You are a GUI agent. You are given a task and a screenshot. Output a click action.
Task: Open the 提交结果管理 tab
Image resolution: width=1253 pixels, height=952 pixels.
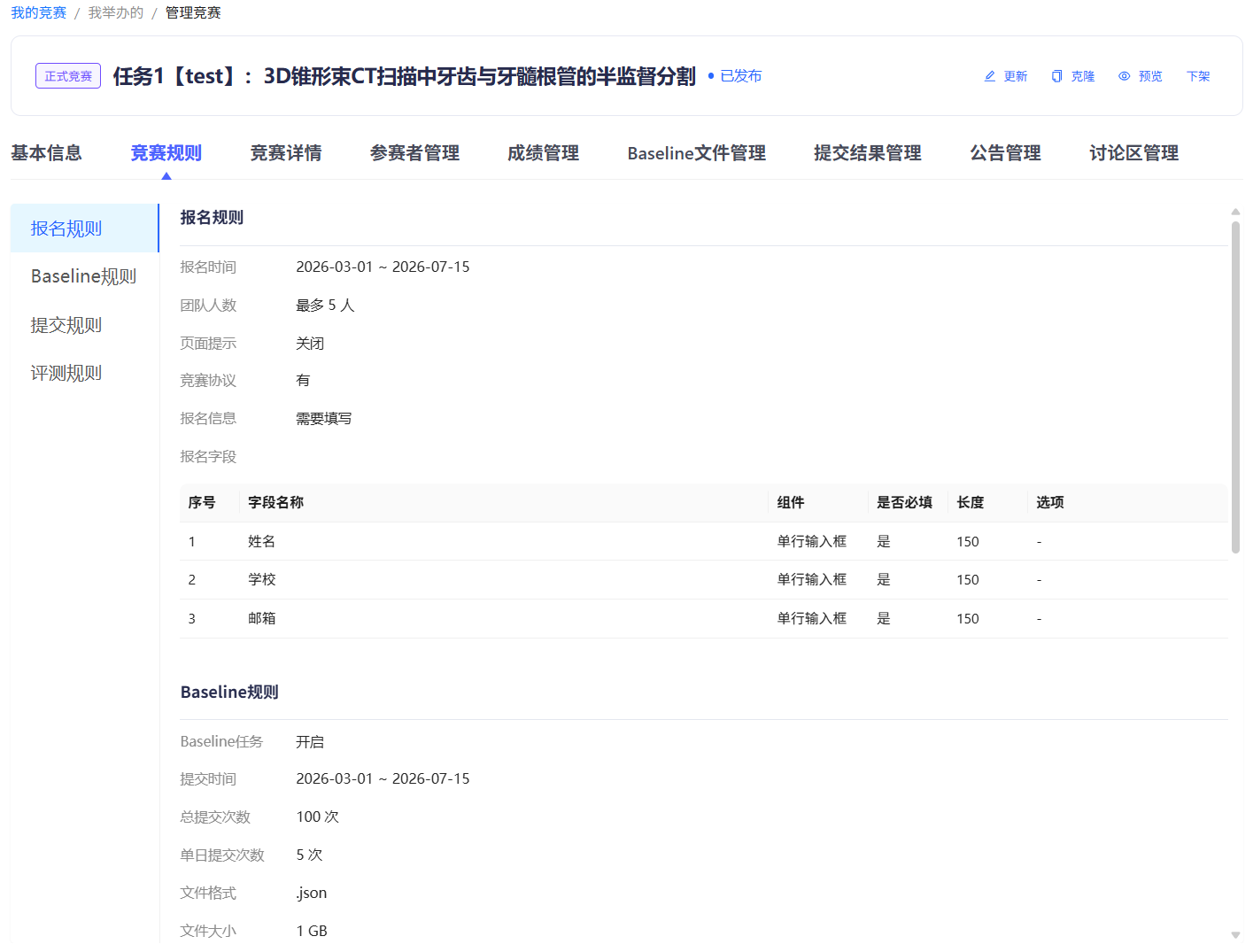tap(868, 153)
